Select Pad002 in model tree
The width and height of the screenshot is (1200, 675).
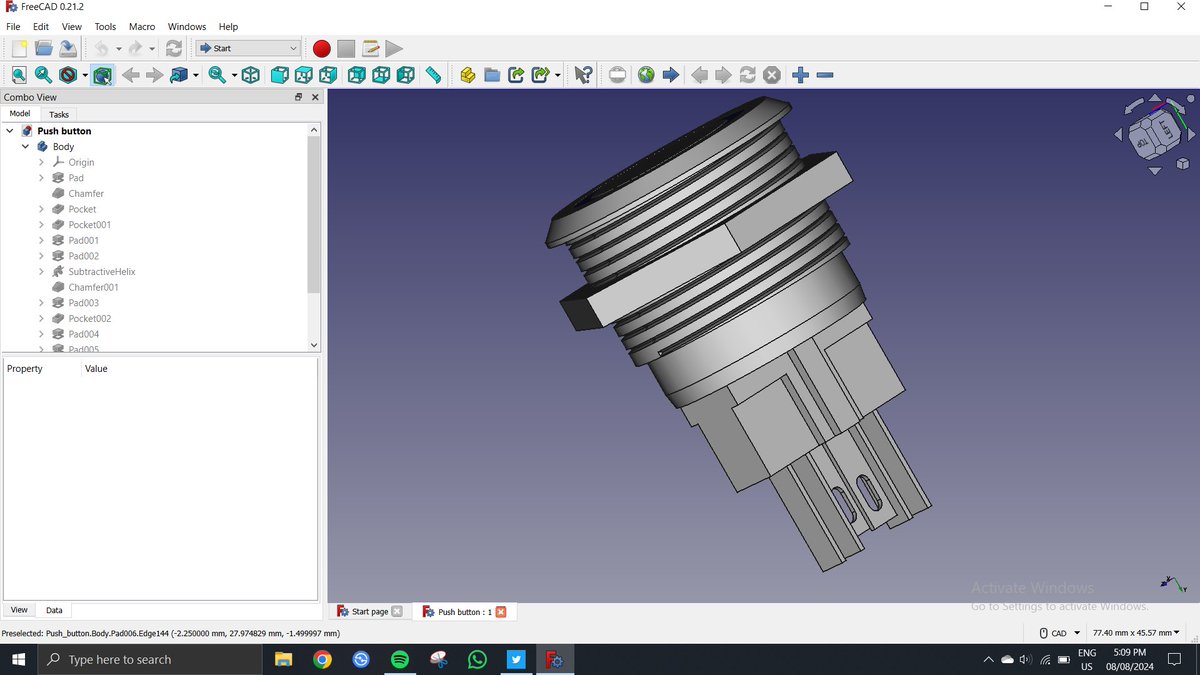pos(83,256)
